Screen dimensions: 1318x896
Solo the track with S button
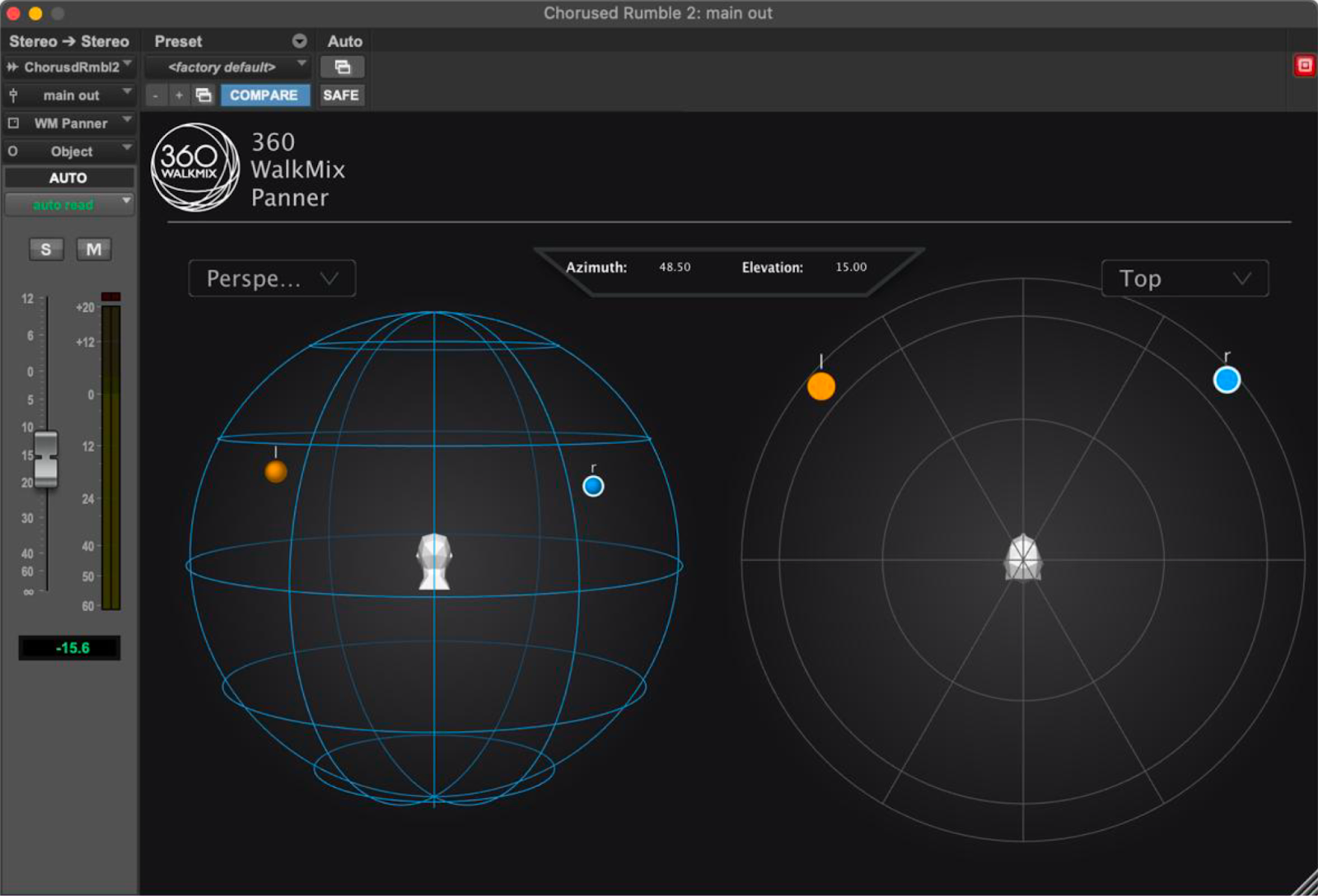pyautogui.click(x=46, y=250)
